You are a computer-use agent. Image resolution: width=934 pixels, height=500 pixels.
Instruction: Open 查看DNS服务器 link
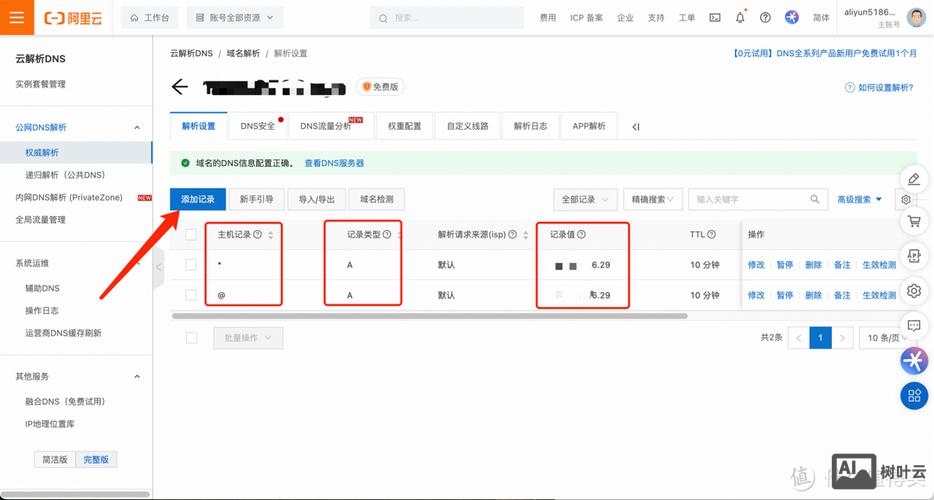click(334, 163)
